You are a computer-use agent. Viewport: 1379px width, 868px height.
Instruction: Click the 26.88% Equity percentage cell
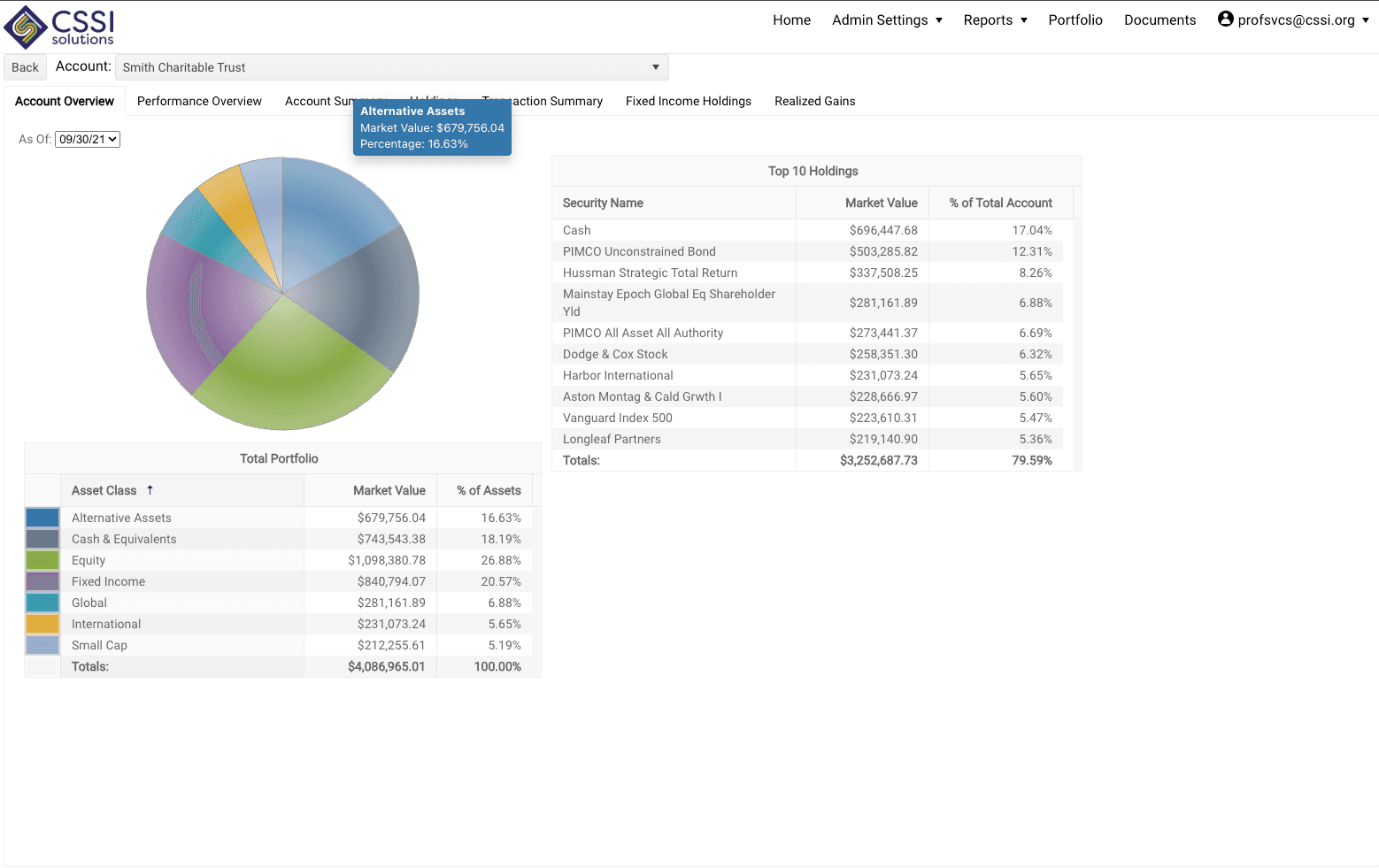501,560
